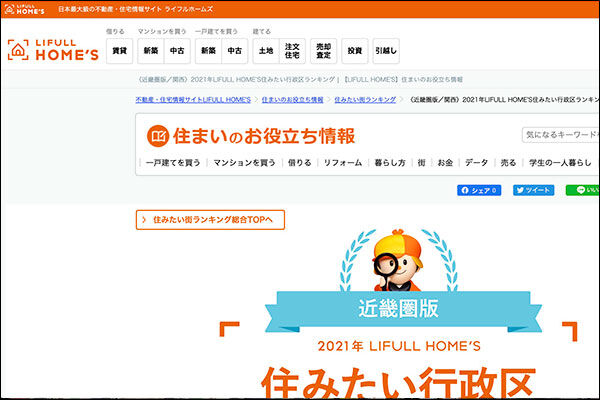Open リフォーム category tab
The height and width of the screenshot is (400, 600).
tap(343, 163)
